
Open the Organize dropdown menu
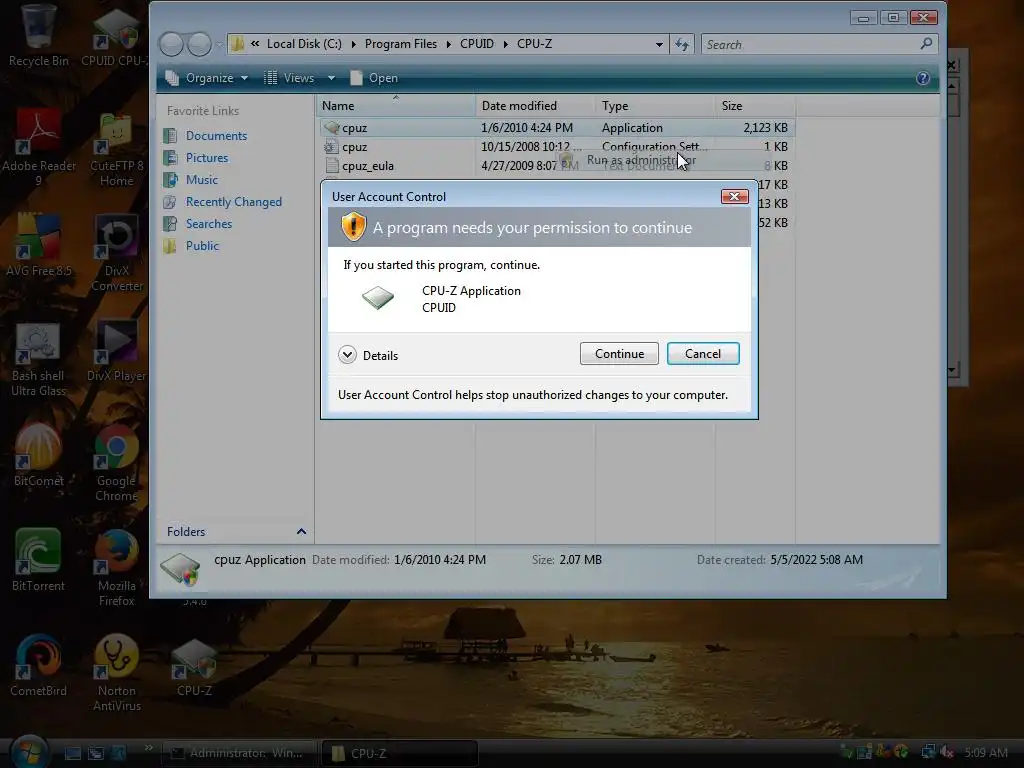[207, 78]
